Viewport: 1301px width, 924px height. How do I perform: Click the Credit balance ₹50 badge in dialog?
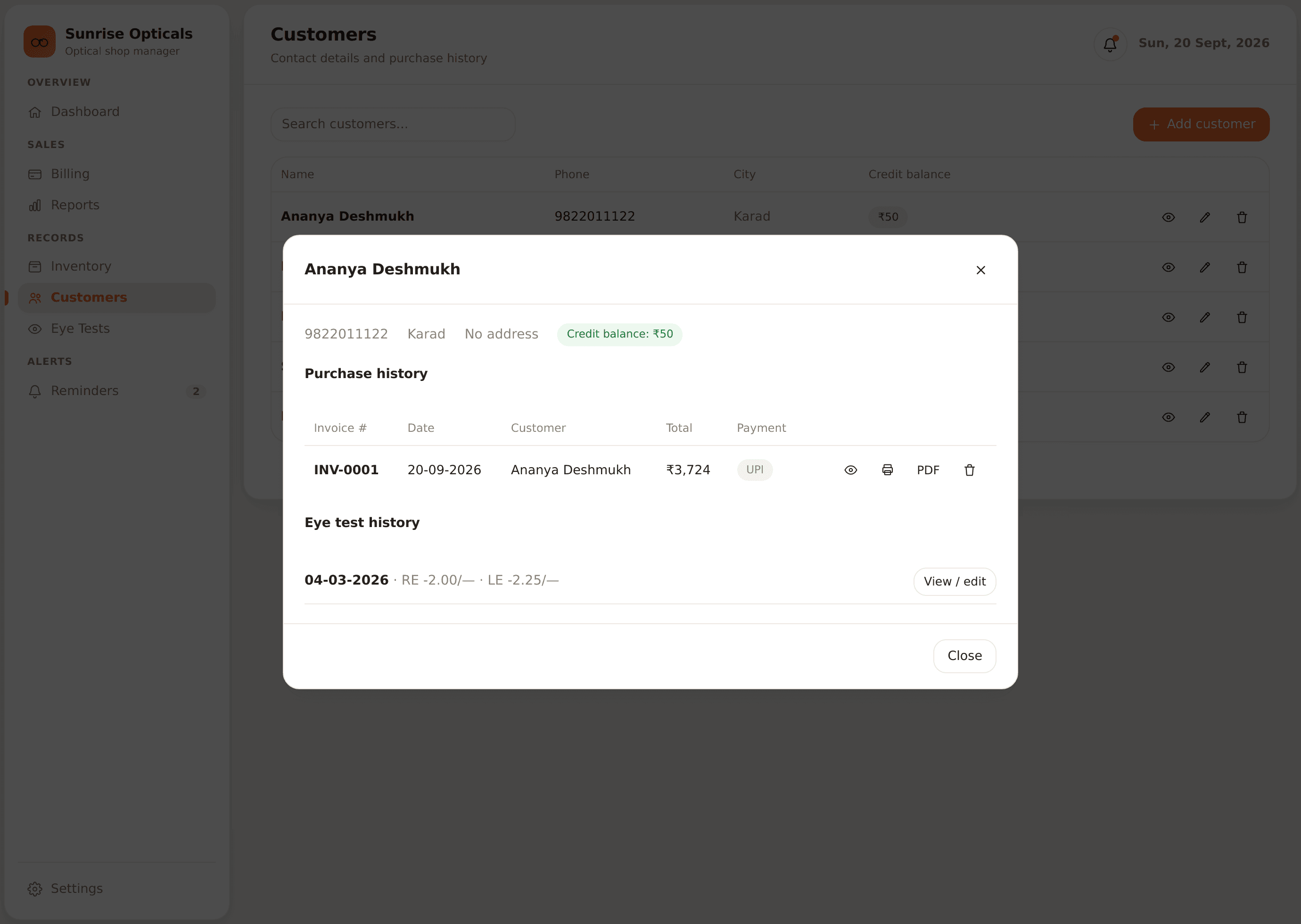[619, 334]
